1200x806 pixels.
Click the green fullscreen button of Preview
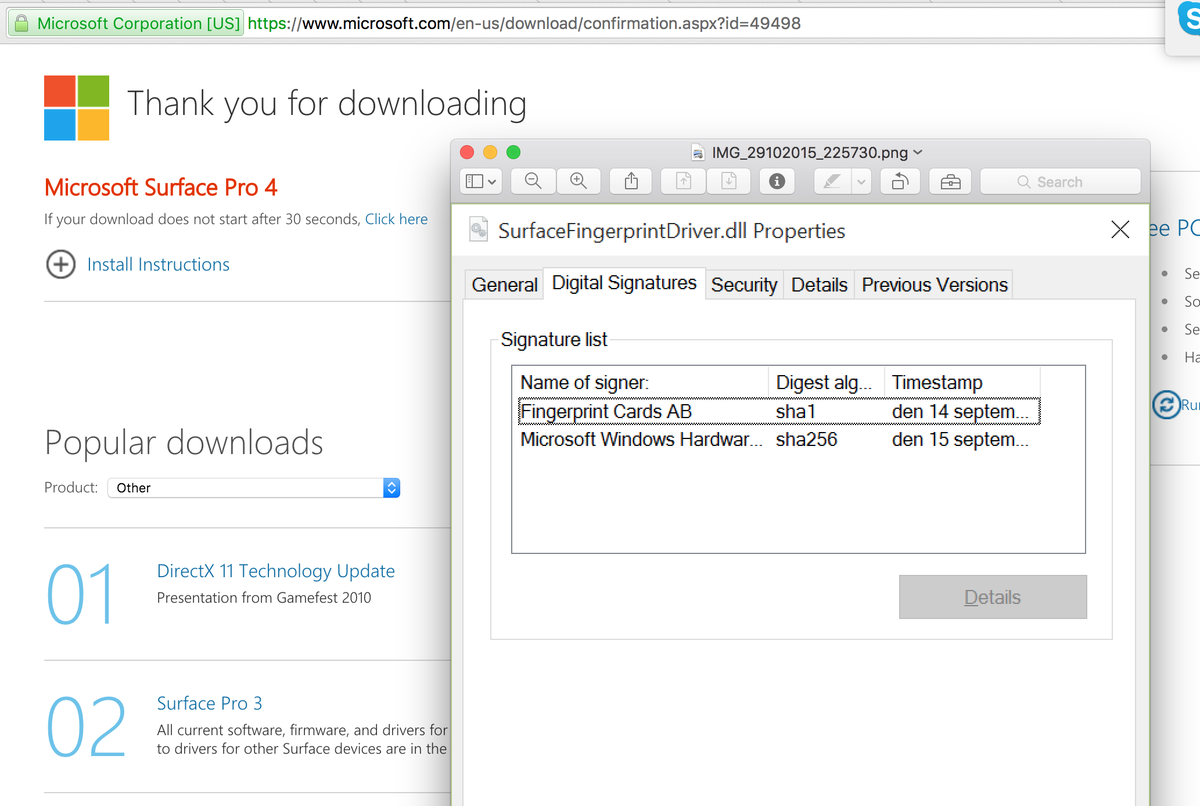514,152
